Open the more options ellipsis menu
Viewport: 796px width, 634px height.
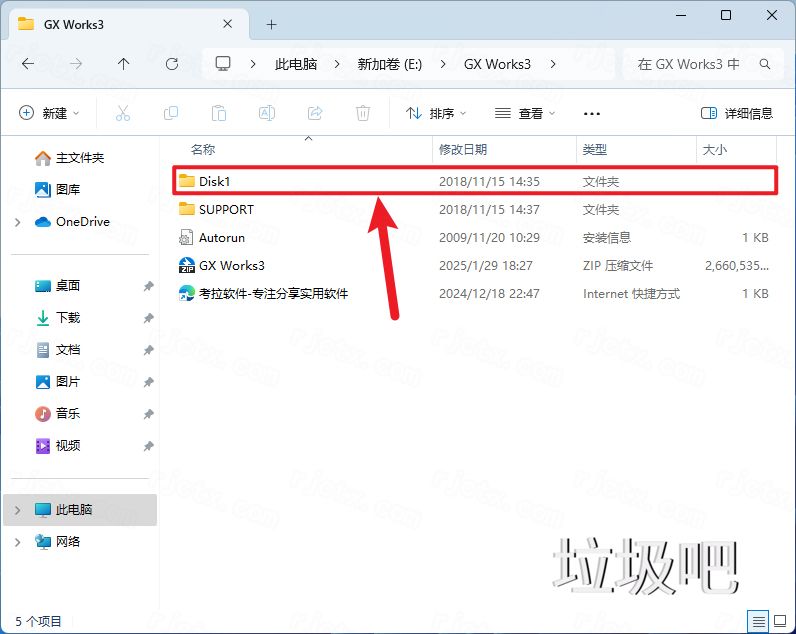click(592, 113)
